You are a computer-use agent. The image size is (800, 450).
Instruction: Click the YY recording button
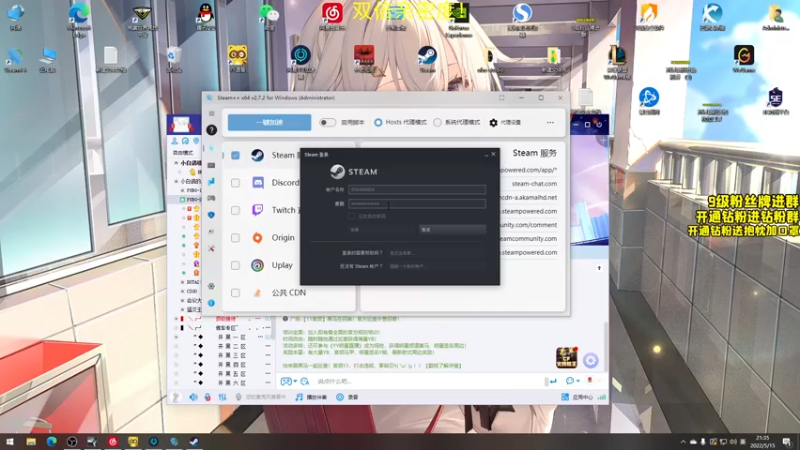pyautogui.click(x=347, y=397)
